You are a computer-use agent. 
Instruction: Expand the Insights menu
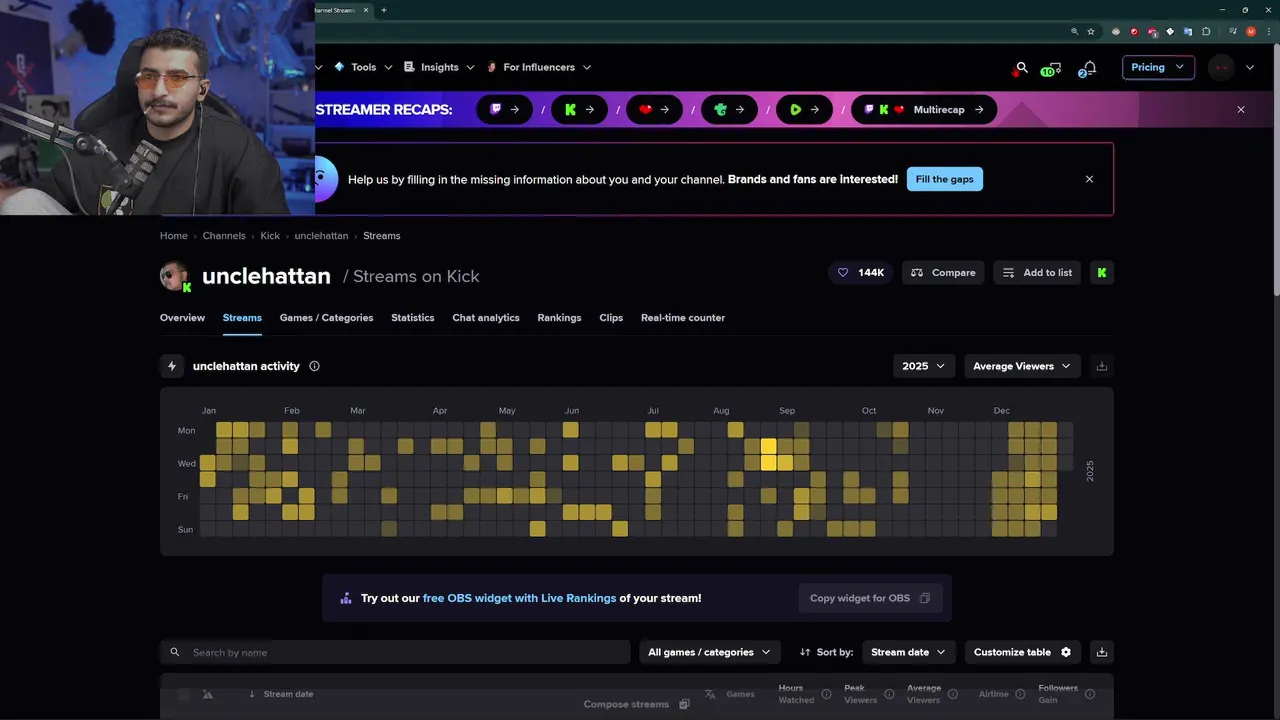coord(439,67)
